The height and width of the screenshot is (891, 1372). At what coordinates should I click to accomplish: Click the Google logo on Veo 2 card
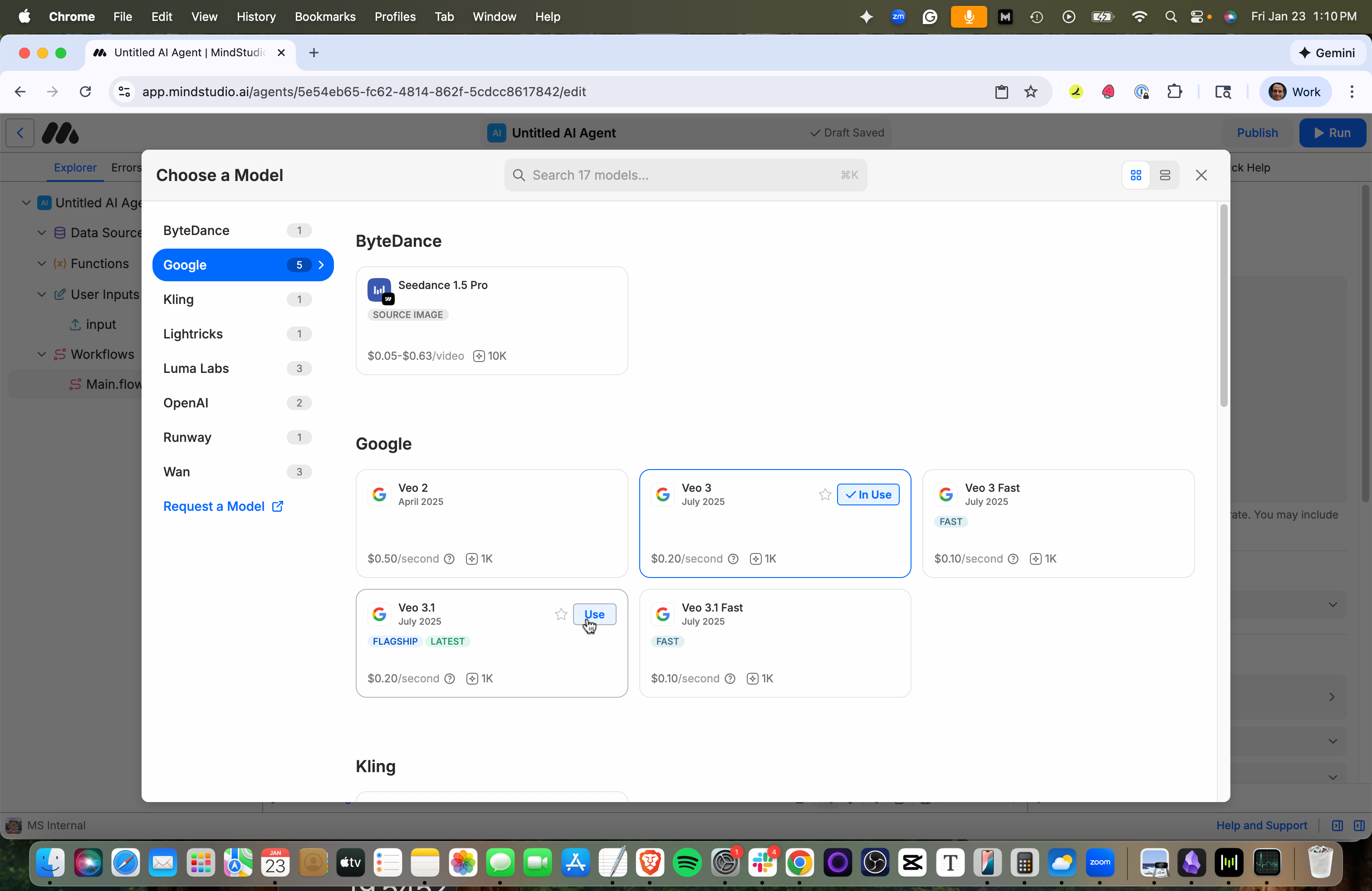[379, 494]
